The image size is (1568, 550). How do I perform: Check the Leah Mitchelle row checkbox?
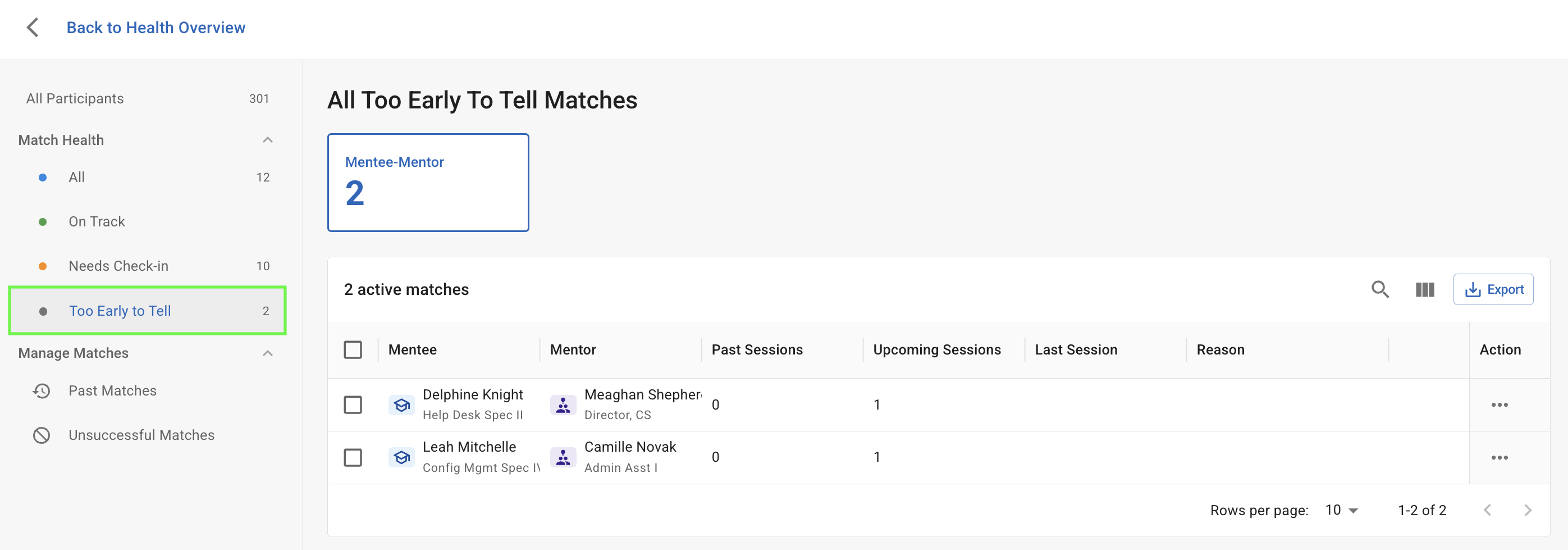pos(353,457)
